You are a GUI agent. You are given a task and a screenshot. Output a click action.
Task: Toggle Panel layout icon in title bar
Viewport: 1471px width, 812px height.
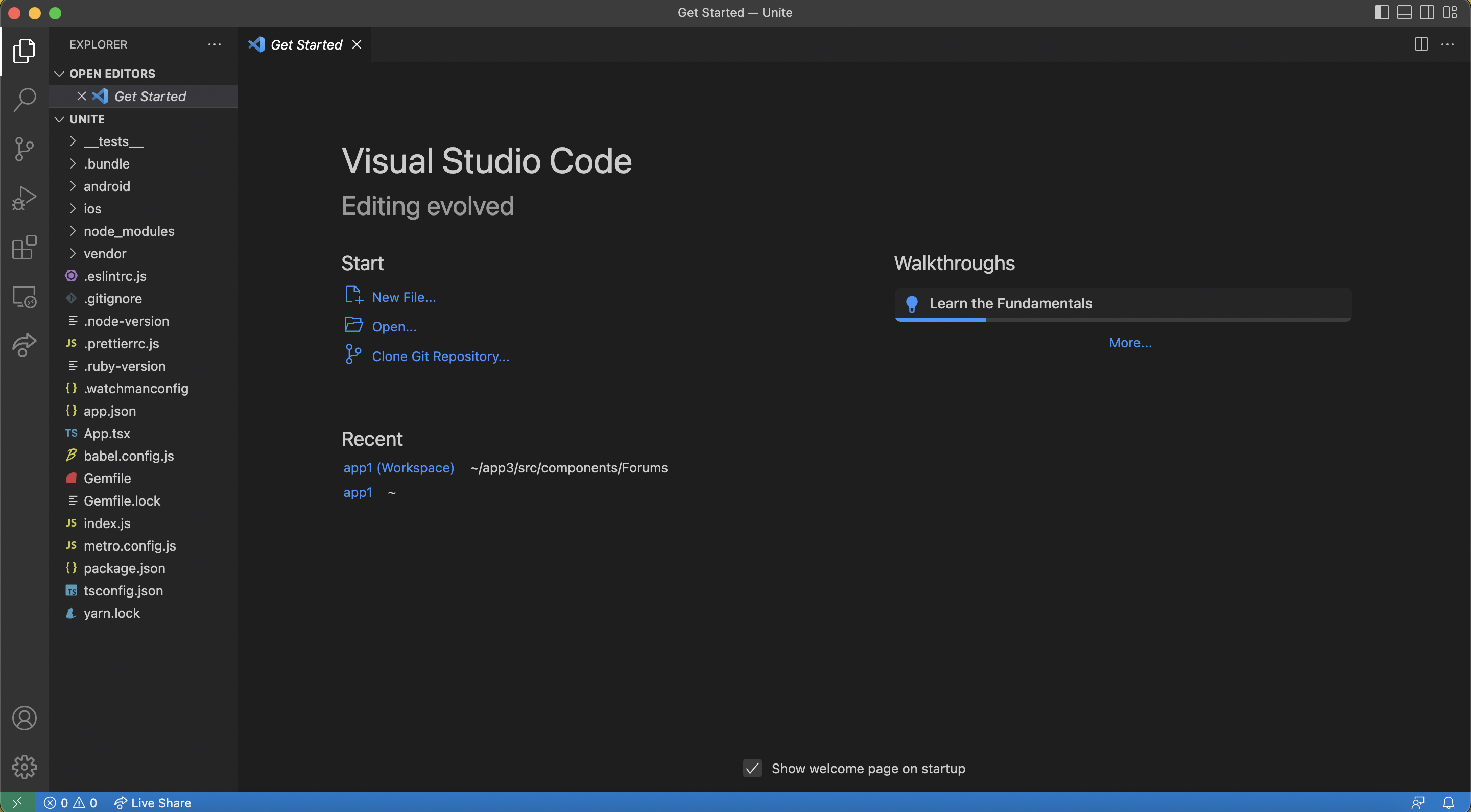tap(1404, 13)
